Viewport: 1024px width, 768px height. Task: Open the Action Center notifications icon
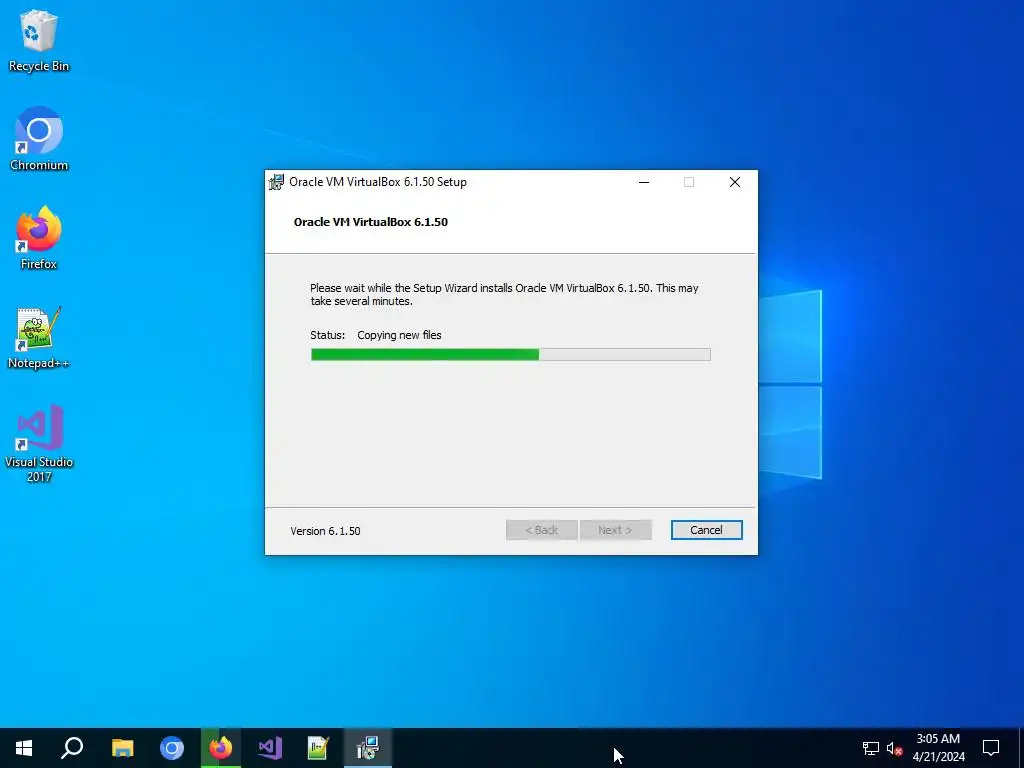click(x=991, y=748)
